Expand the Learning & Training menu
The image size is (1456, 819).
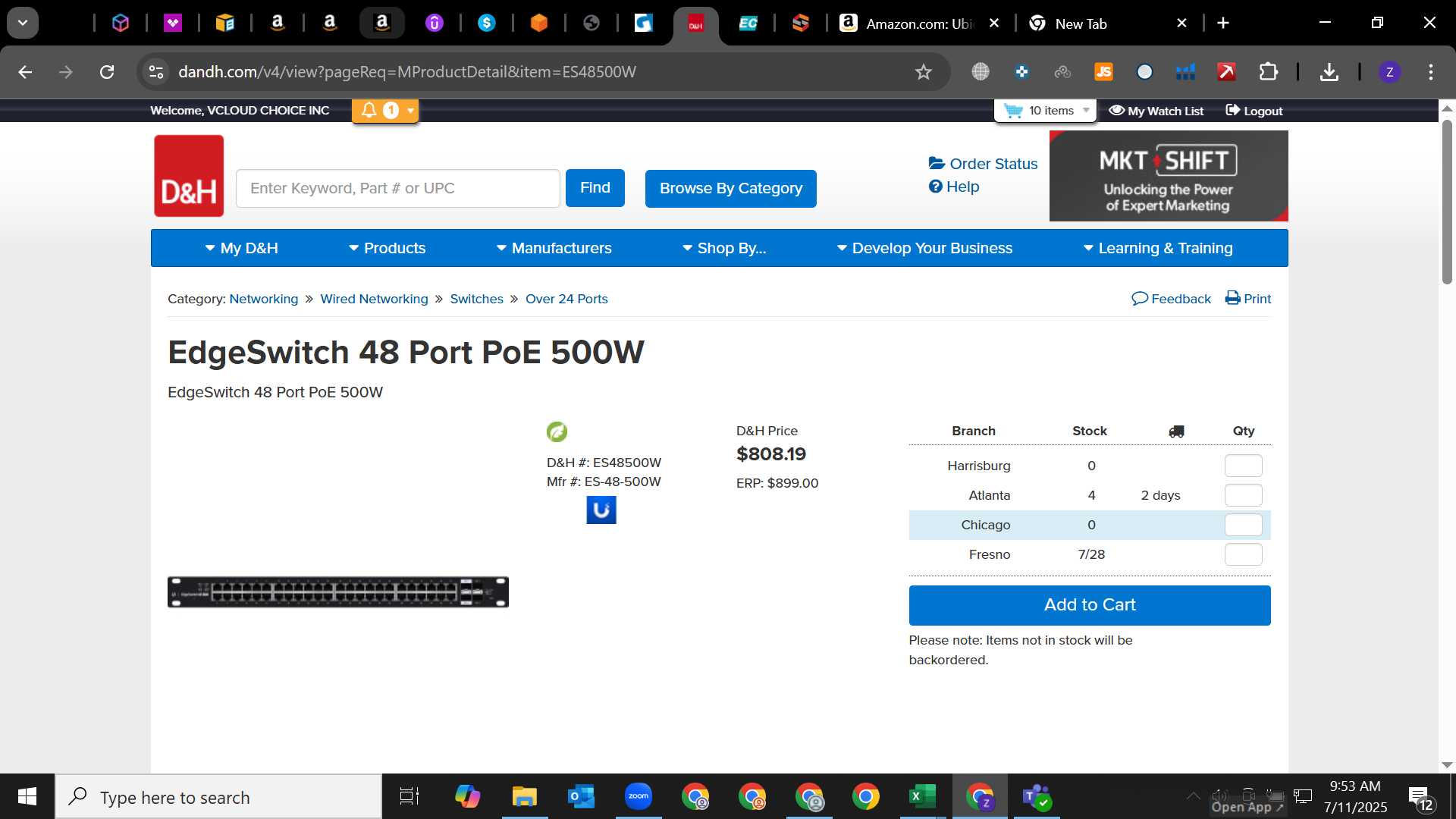coord(1158,248)
